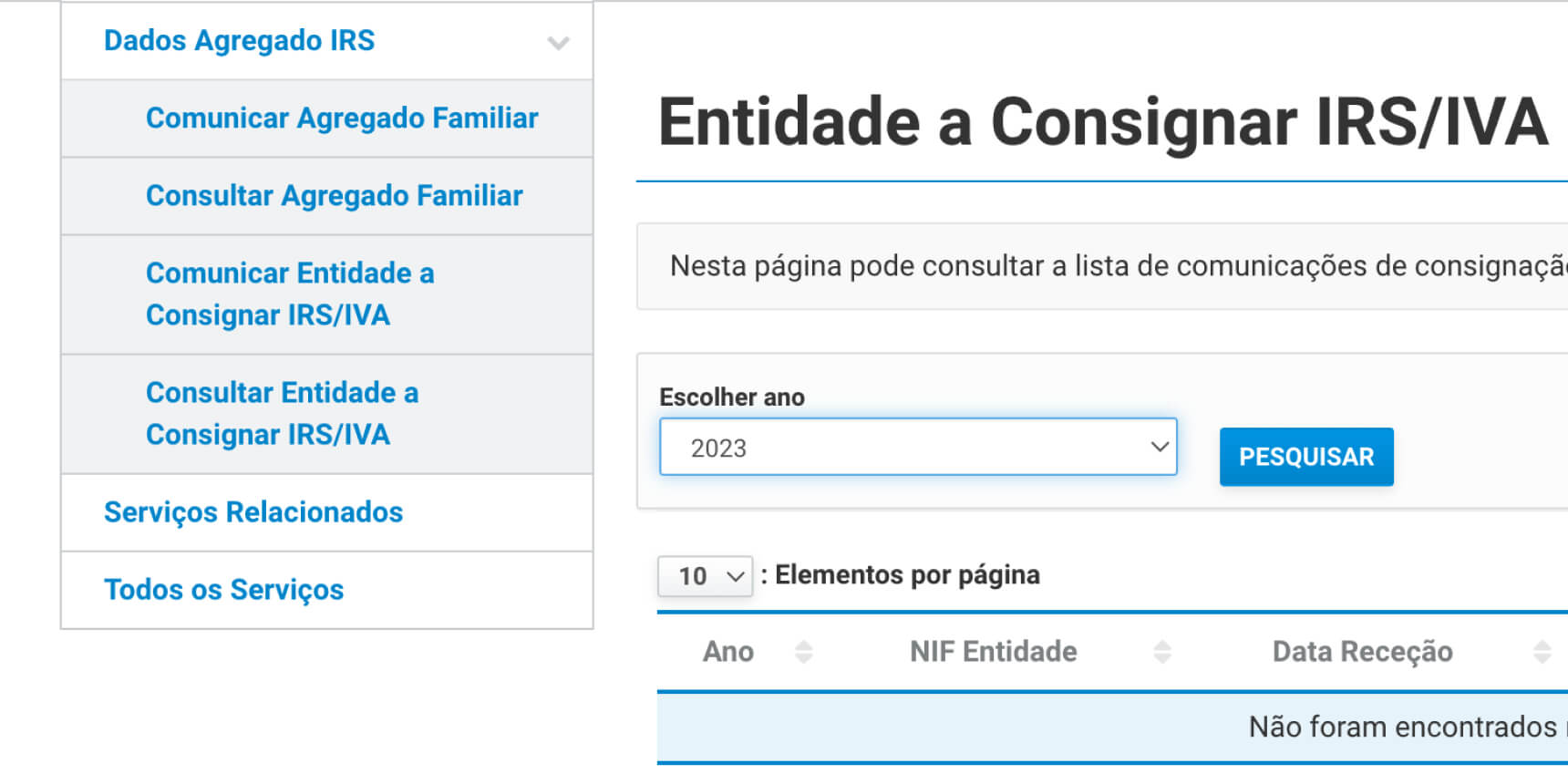The image size is (1568, 784).
Task: Open the elements per page dropdown
Action: tap(705, 576)
